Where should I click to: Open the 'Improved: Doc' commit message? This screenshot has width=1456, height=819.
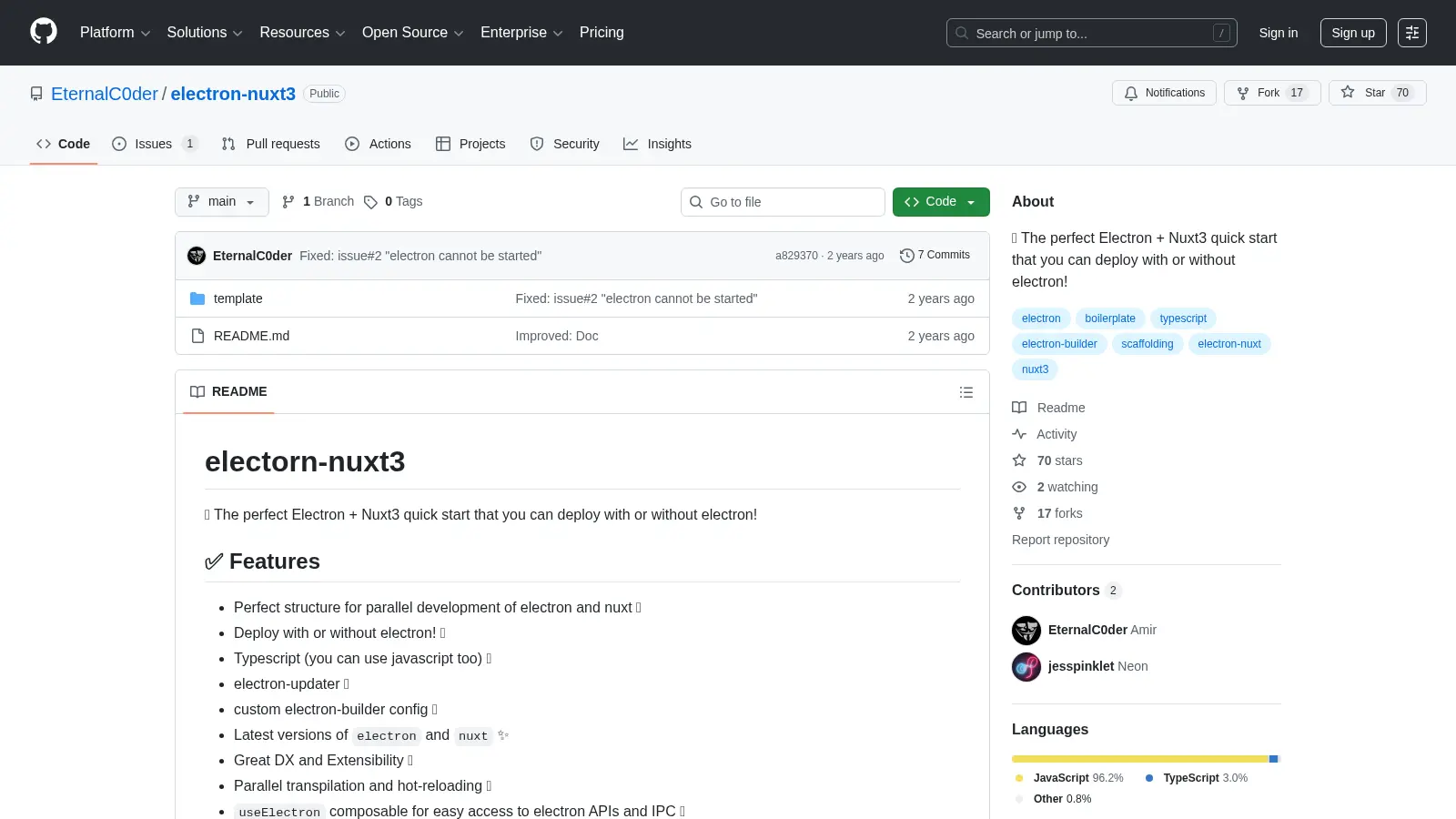(557, 336)
